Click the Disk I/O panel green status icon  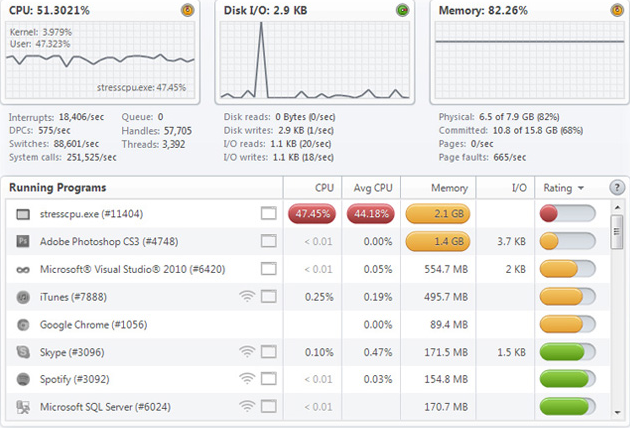tap(402, 10)
